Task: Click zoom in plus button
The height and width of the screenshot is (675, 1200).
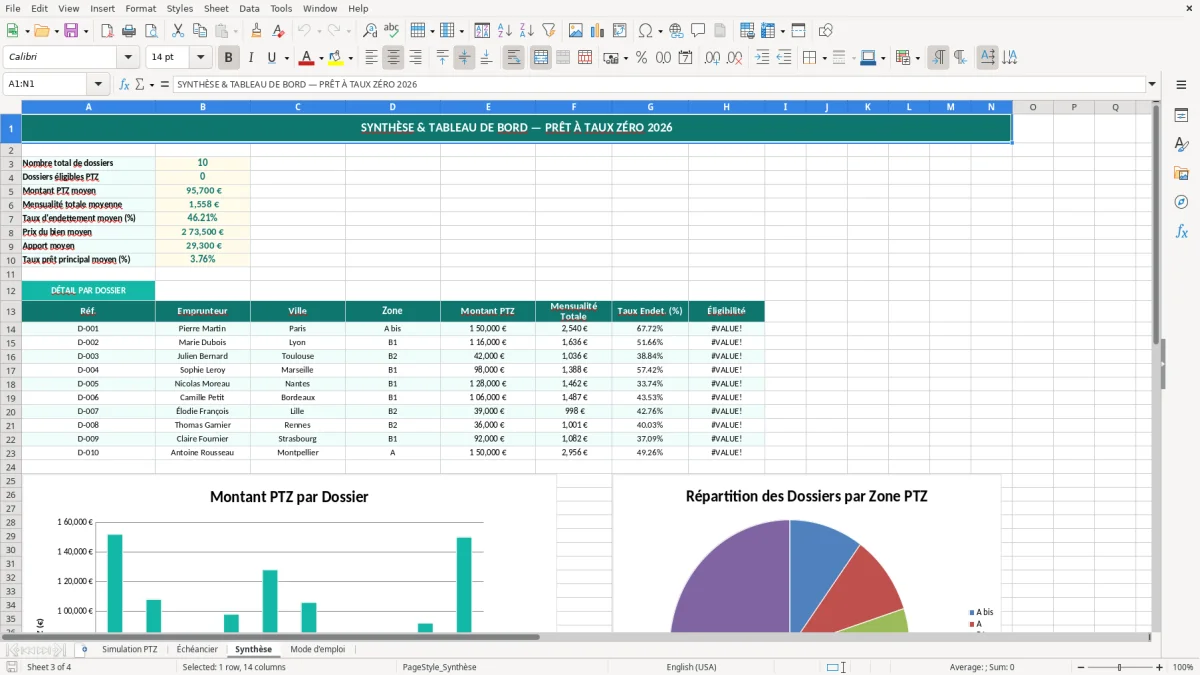Action: pyautogui.click(x=1159, y=667)
